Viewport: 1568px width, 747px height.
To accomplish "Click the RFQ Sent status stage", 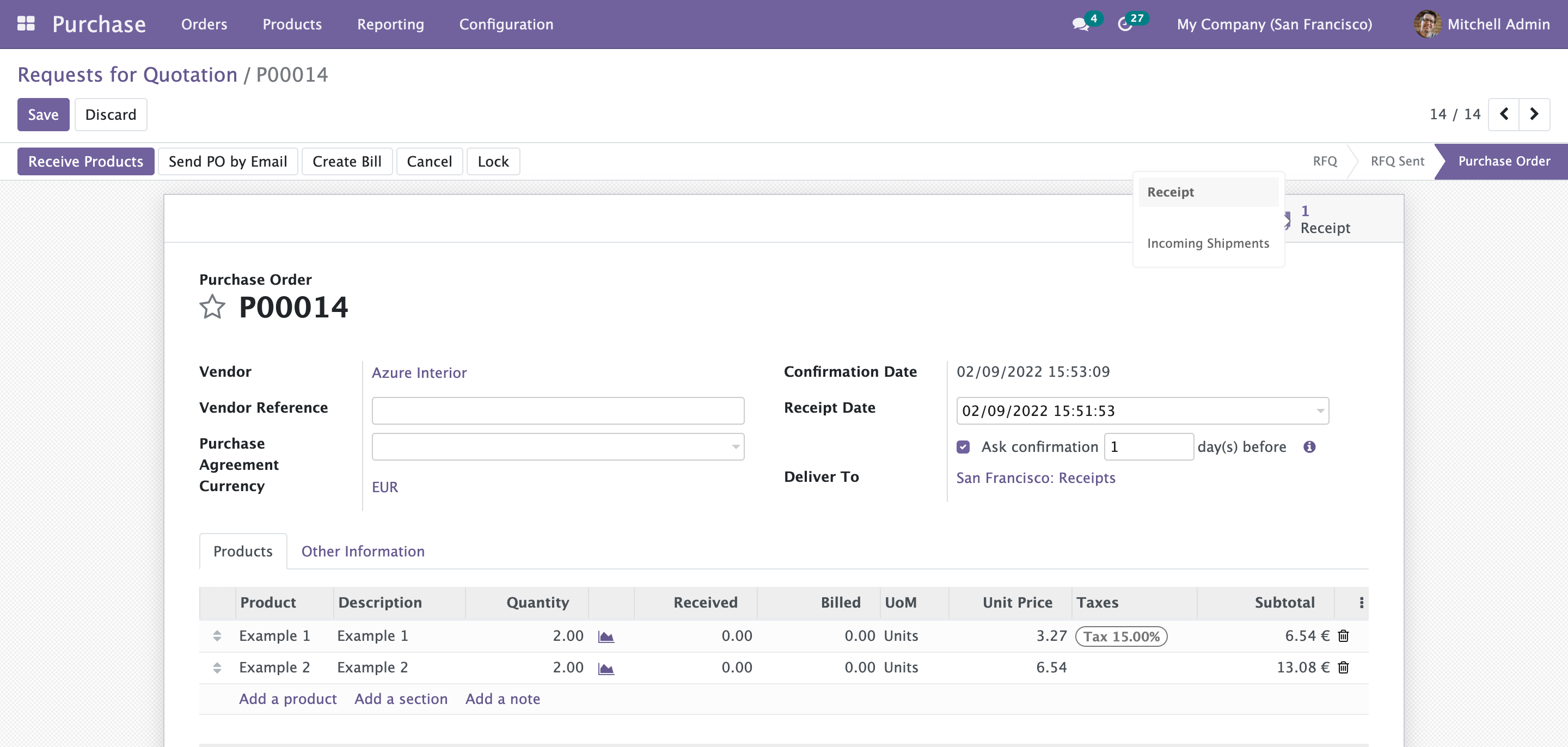I will pos(1397,161).
